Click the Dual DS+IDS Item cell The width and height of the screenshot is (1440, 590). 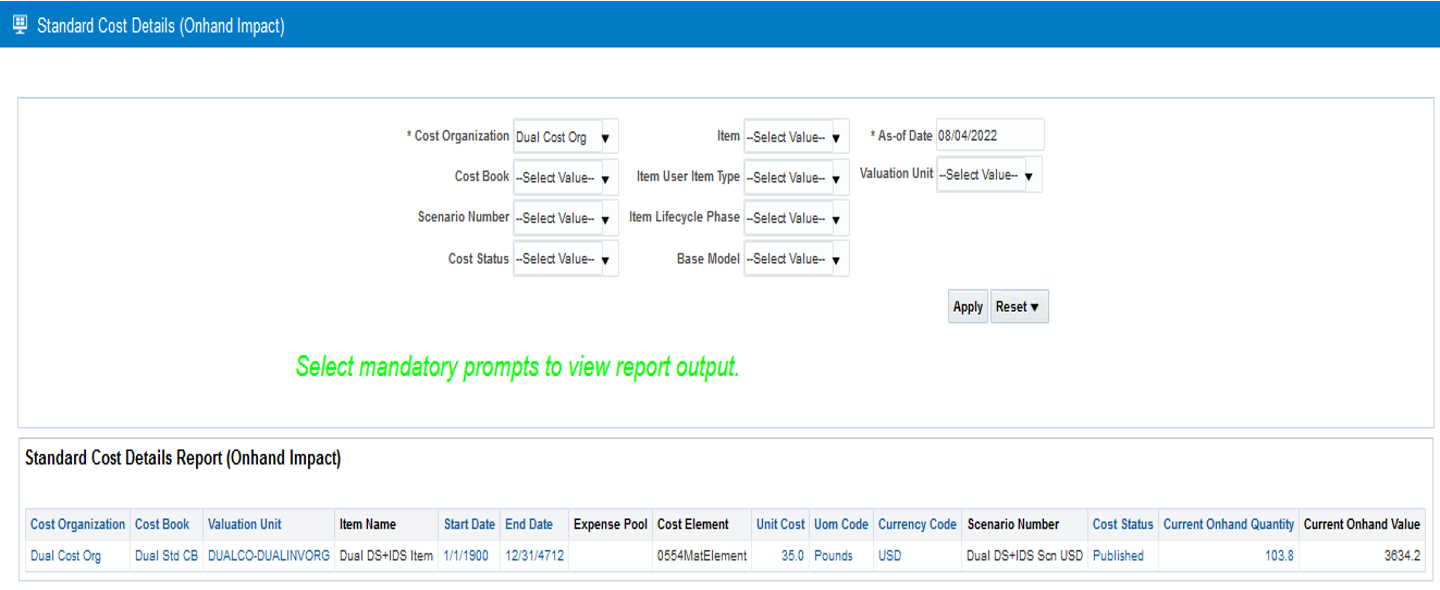(x=386, y=556)
